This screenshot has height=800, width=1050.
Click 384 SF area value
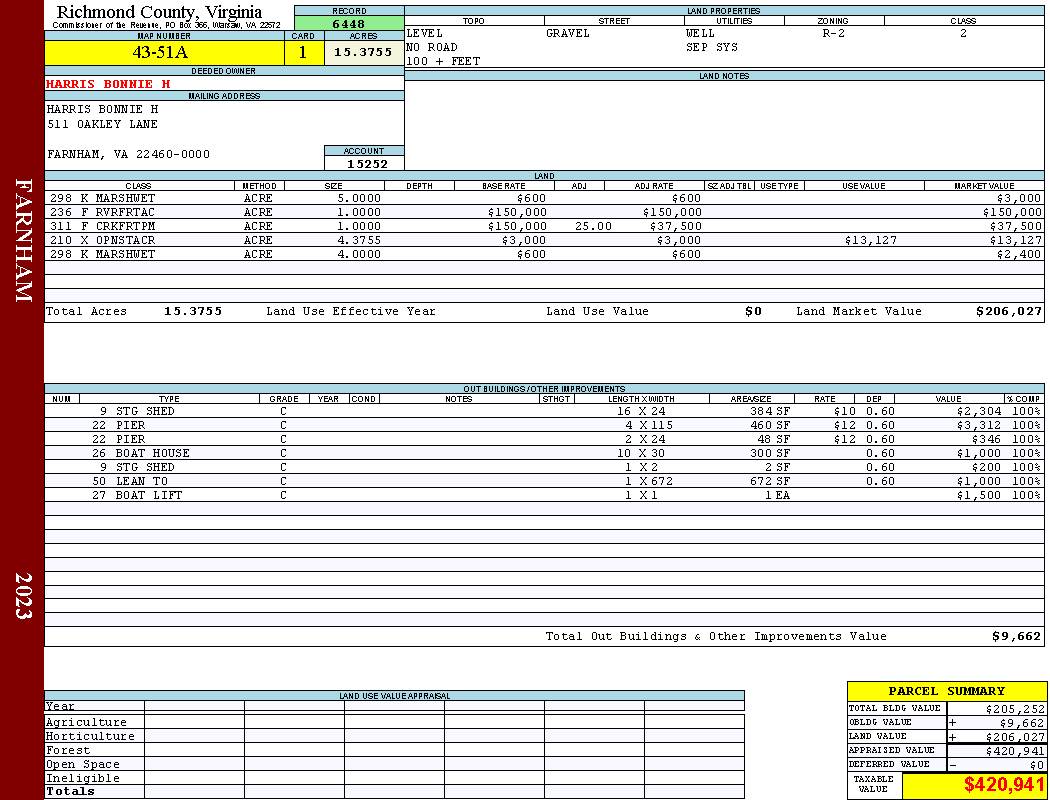[x=769, y=411]
